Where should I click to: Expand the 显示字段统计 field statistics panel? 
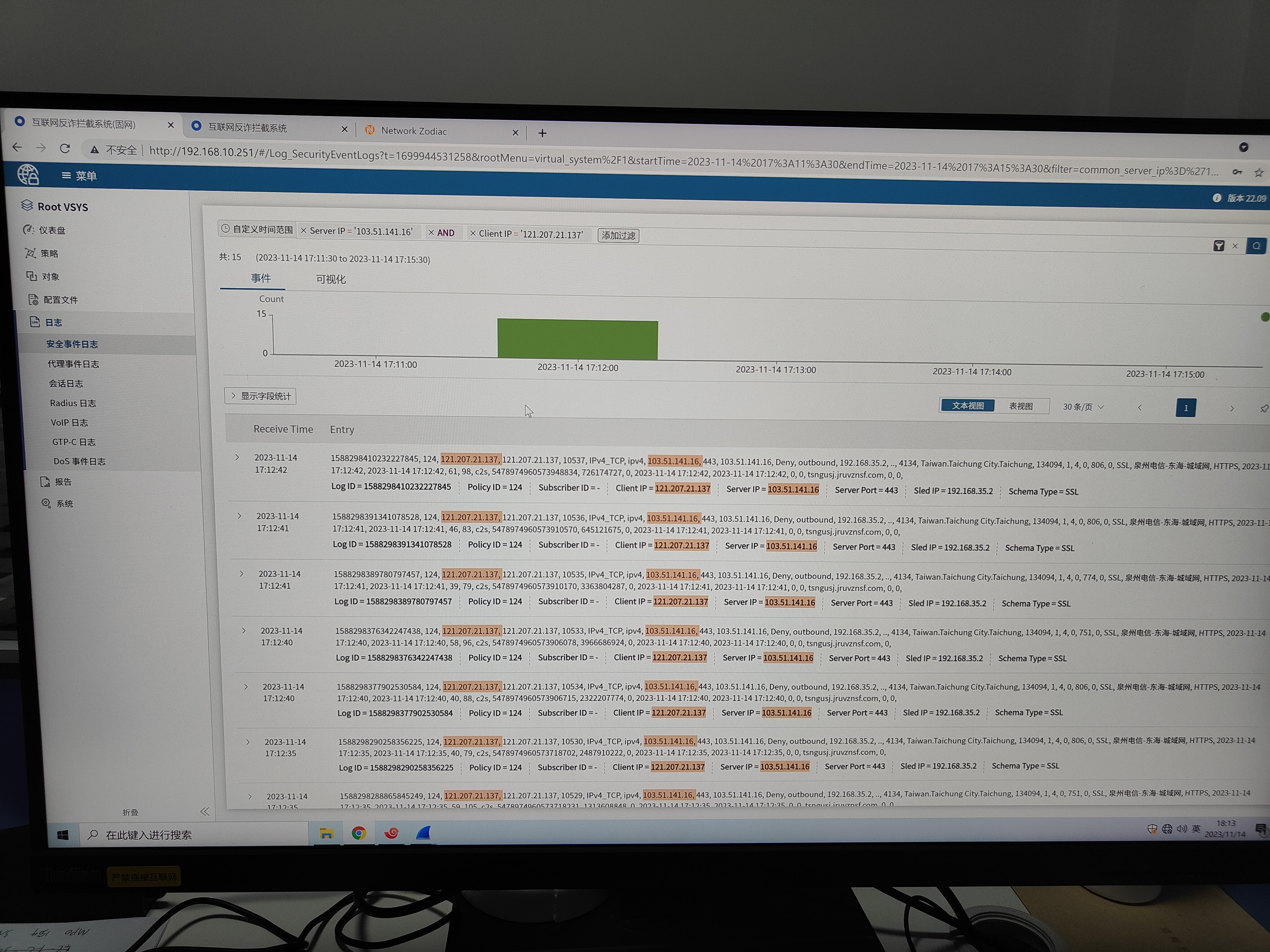261,396
